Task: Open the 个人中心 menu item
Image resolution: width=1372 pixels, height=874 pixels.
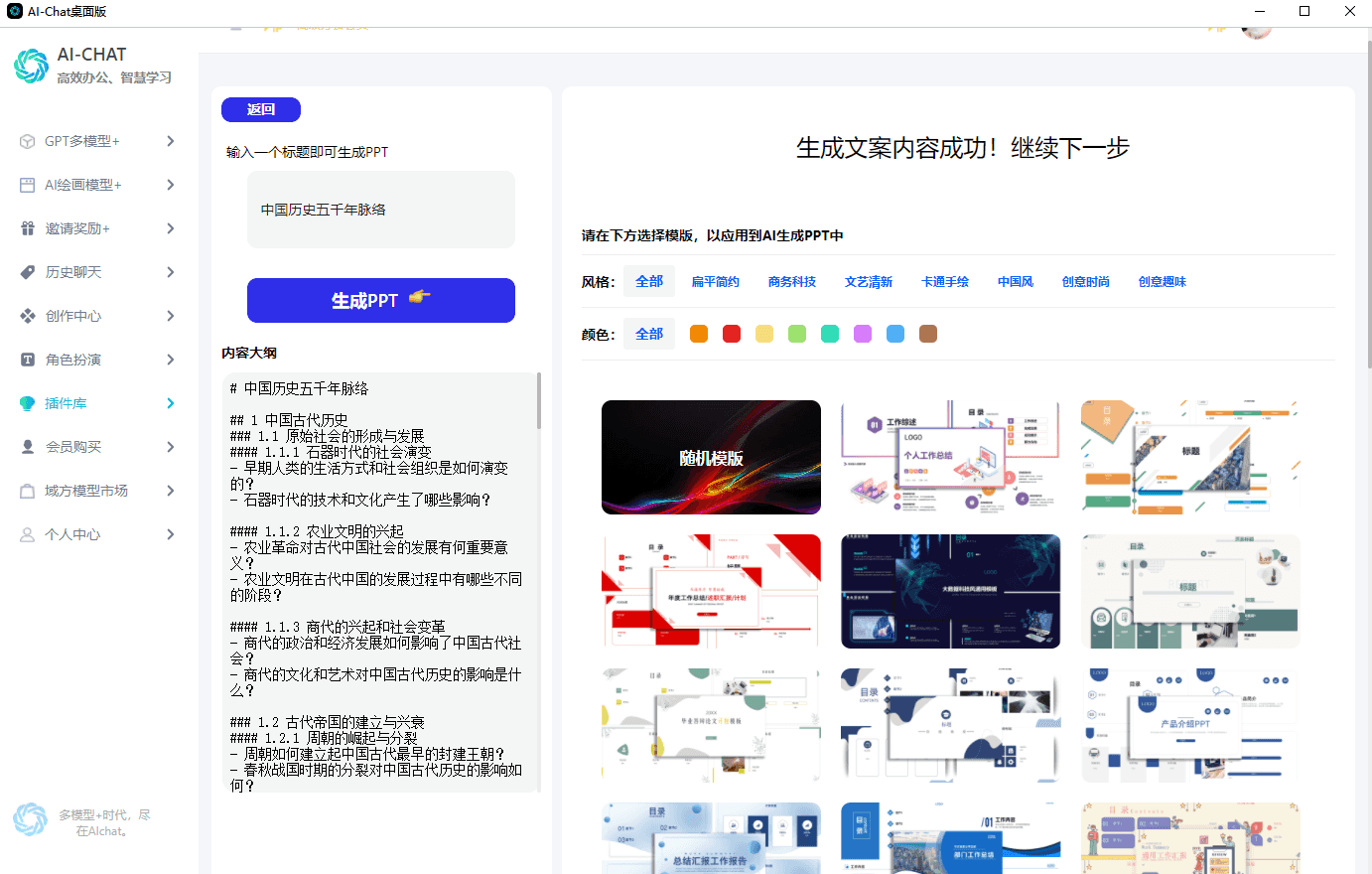Action: [99, 534]
